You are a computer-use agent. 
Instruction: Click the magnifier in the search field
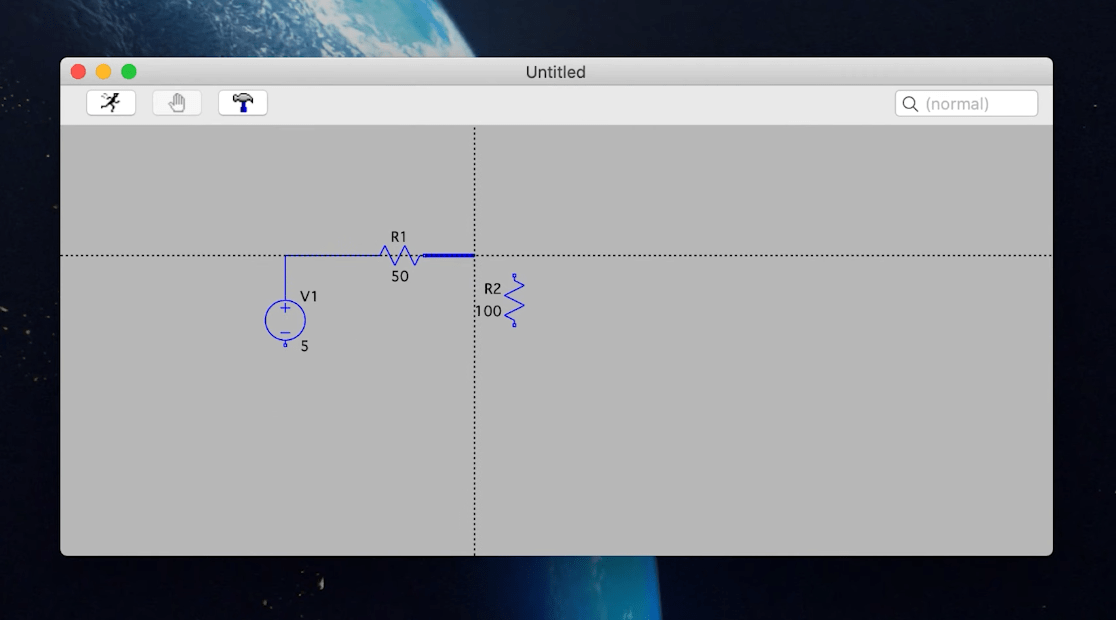910,103
